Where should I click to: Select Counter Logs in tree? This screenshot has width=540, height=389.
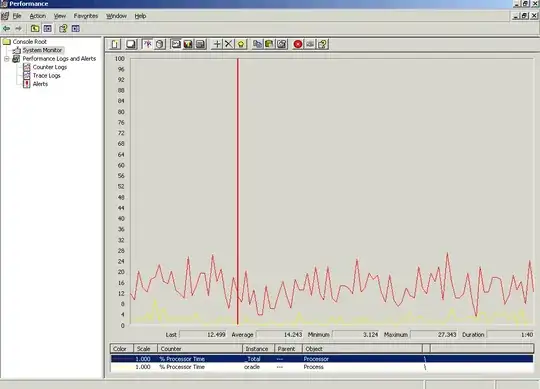[50, 67]
